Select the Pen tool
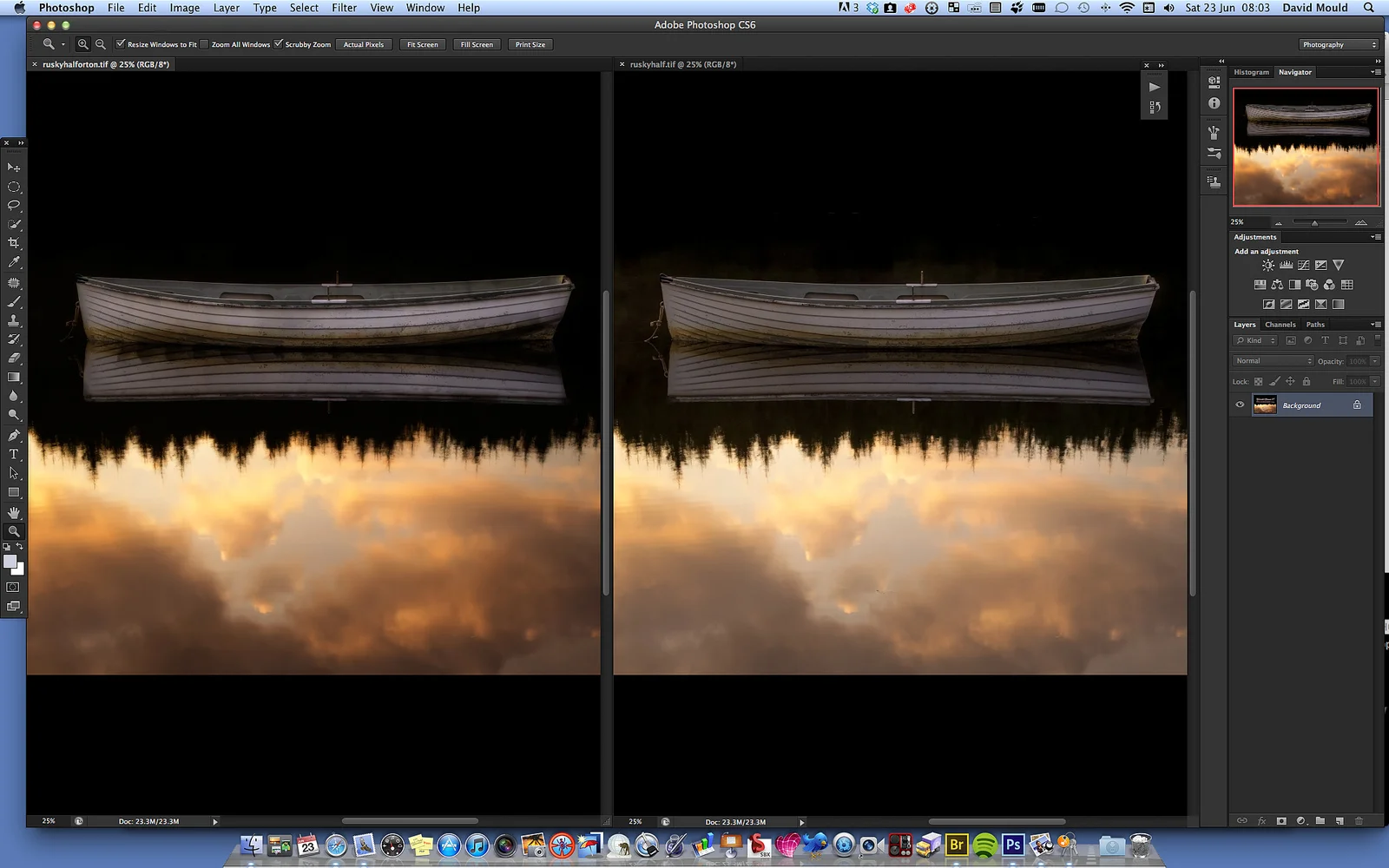 tap(14, 435)
